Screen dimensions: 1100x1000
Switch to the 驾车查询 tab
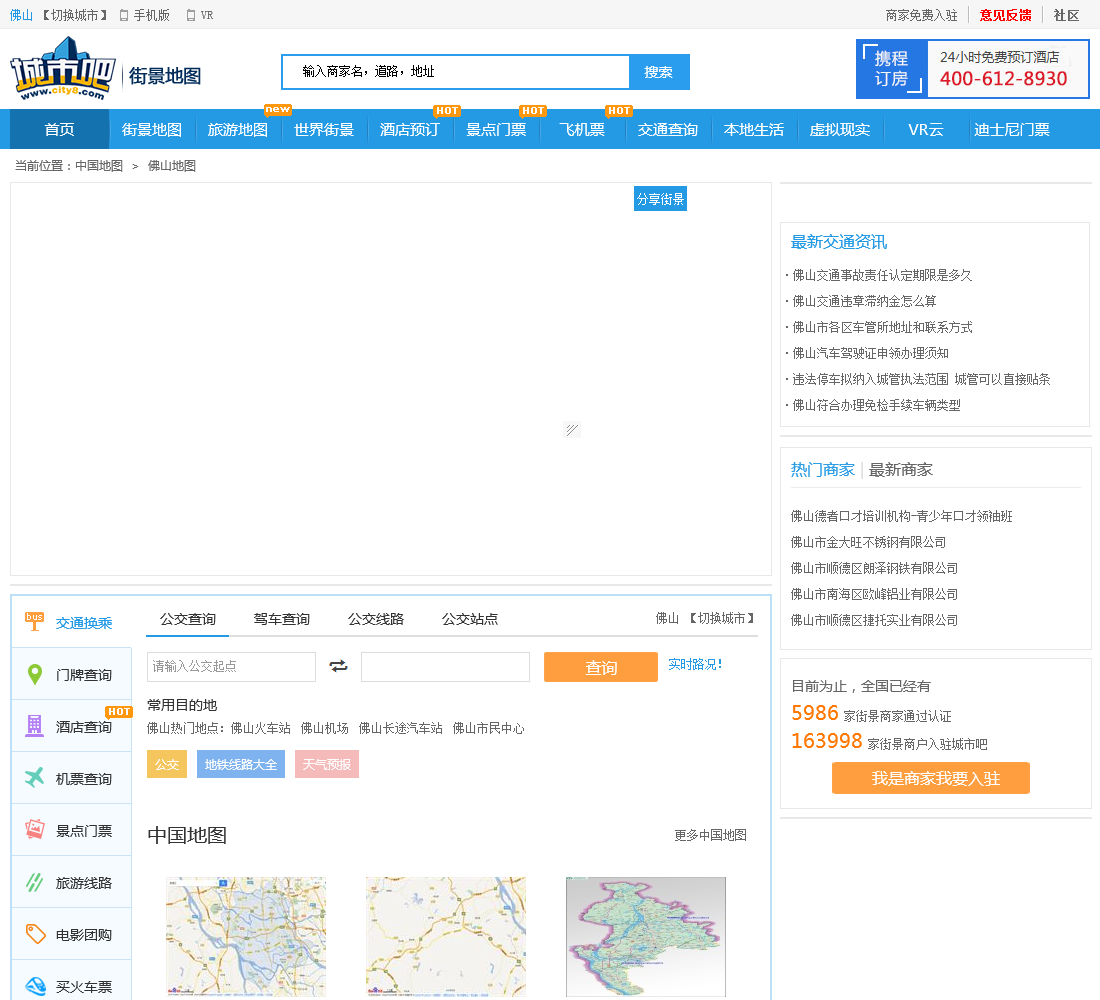click(x=281, y=619)
